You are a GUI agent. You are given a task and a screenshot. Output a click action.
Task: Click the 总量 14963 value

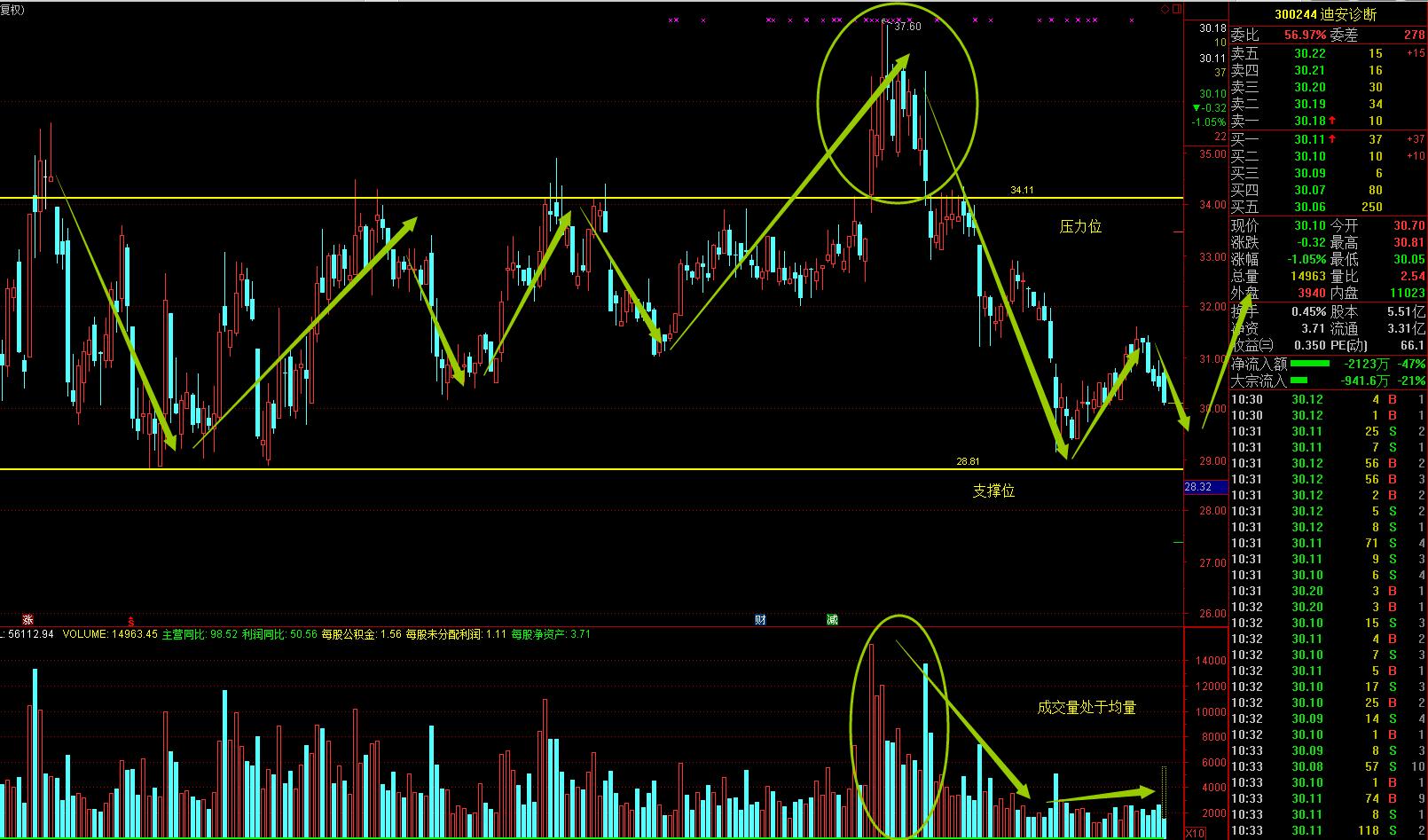(x=1308, y=276)
